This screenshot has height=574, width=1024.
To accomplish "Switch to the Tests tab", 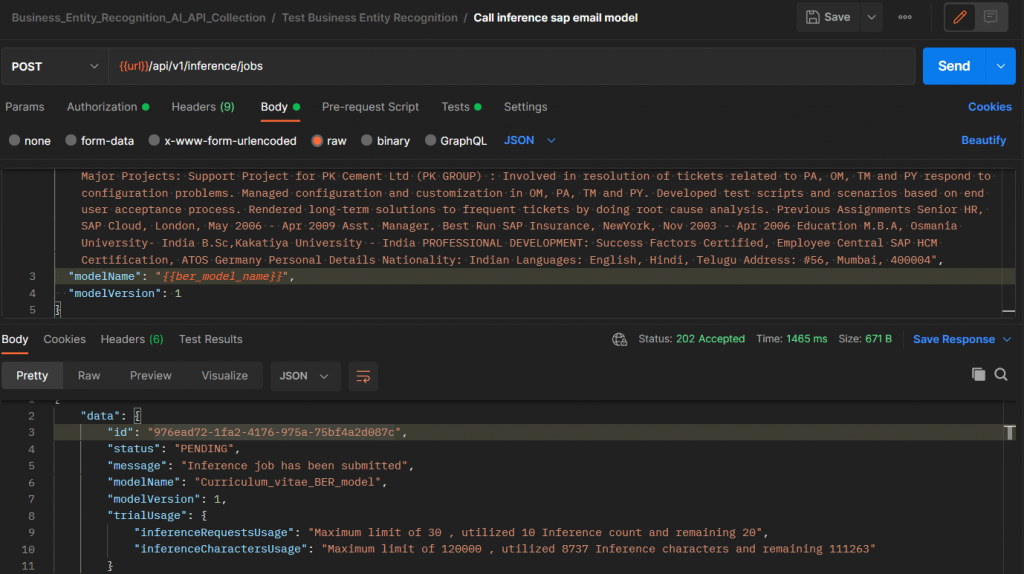I will (461, 106).
